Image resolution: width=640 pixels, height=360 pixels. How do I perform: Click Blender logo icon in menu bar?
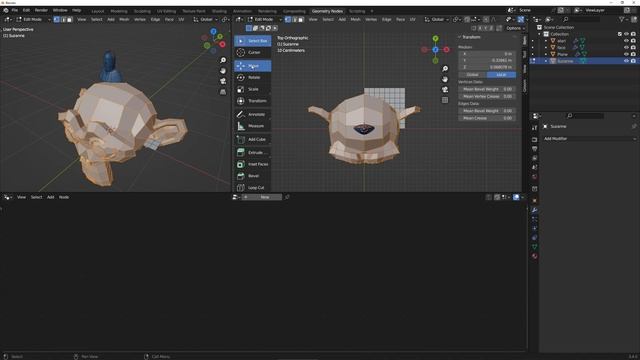pos(6,10)
